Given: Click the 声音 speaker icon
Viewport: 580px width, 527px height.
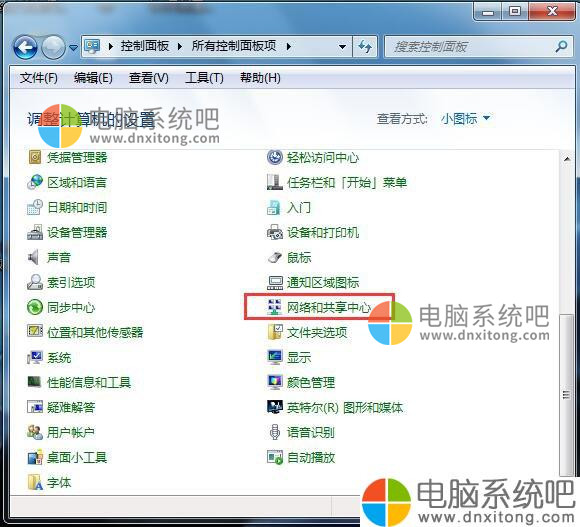Looking at the screenshot, I should point(34,257).
